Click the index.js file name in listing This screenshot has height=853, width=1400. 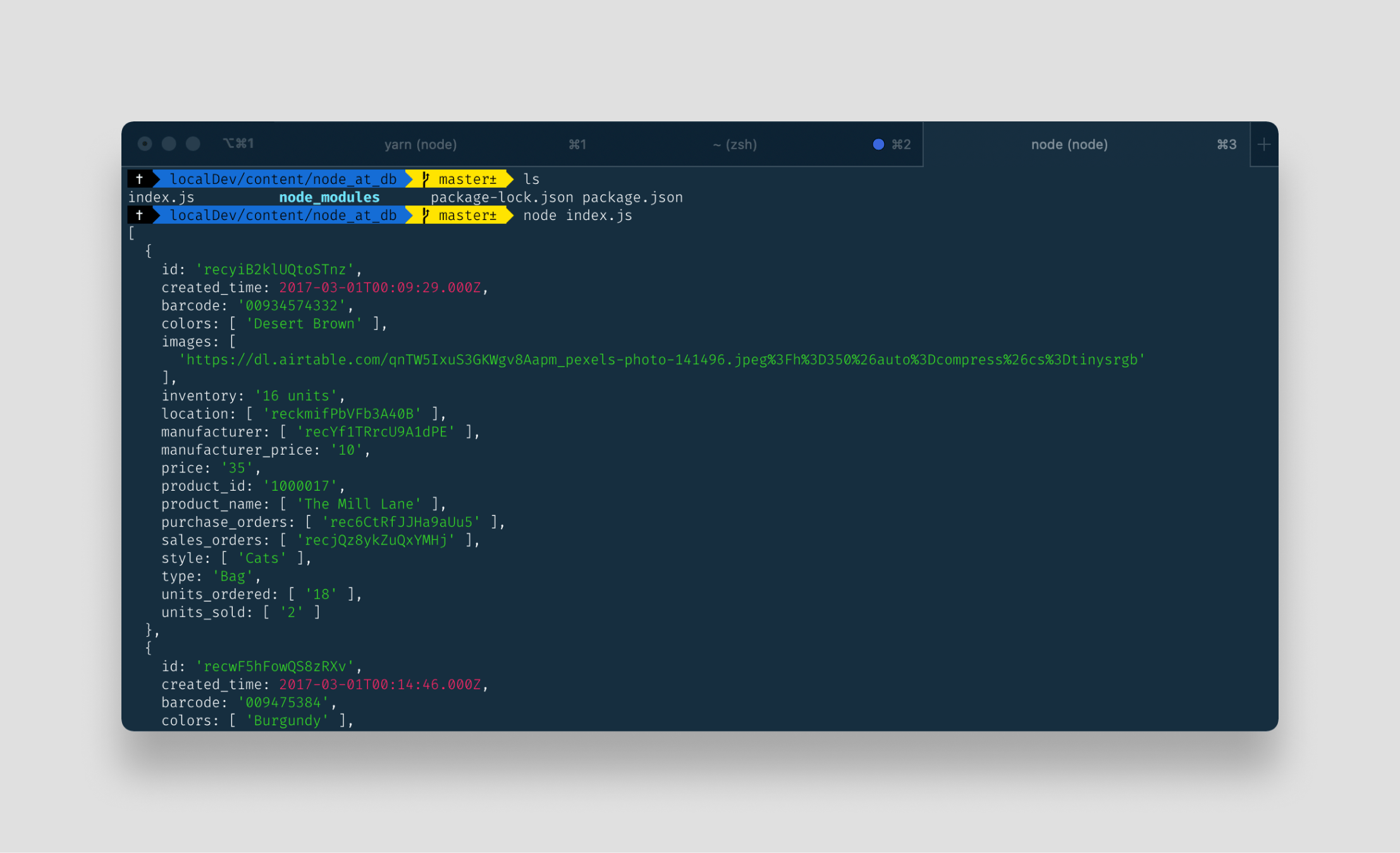tap(161, 197)
